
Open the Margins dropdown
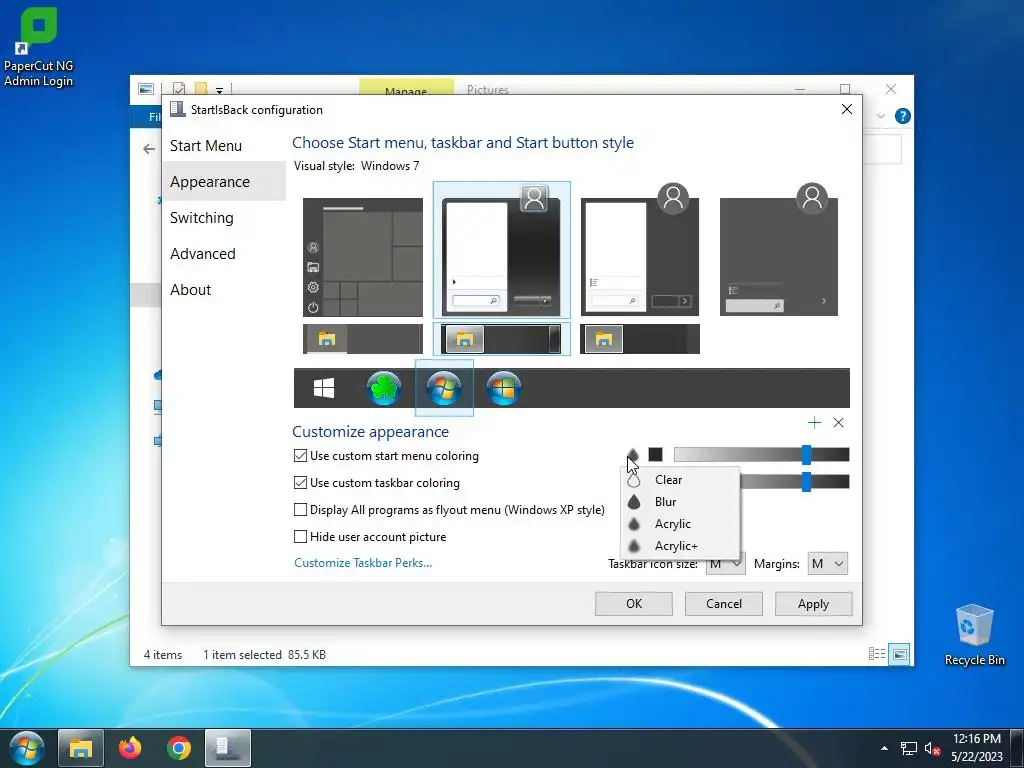[x=827, y=564]
